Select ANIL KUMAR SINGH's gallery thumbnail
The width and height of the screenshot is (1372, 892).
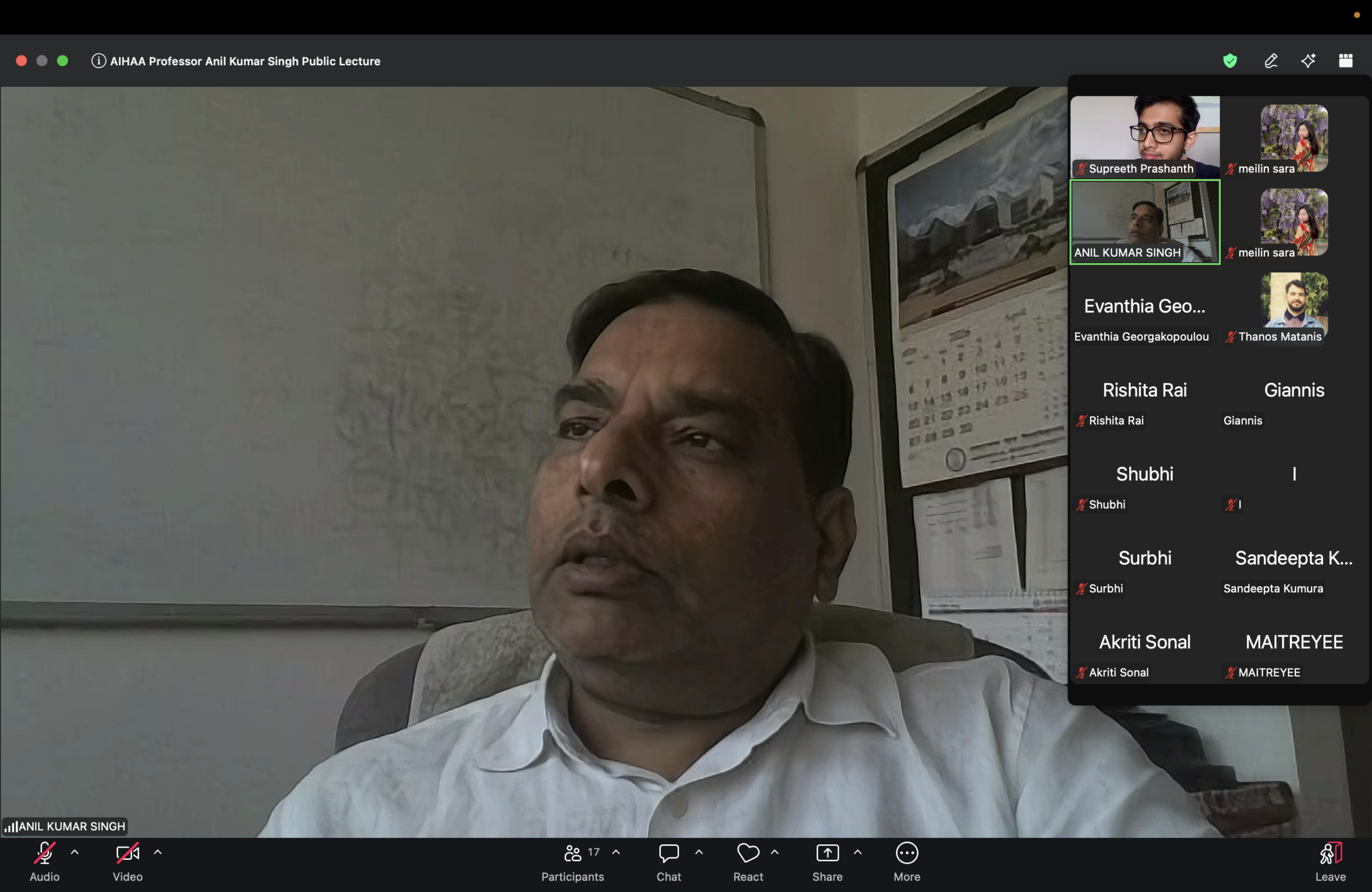[1145, 222]
